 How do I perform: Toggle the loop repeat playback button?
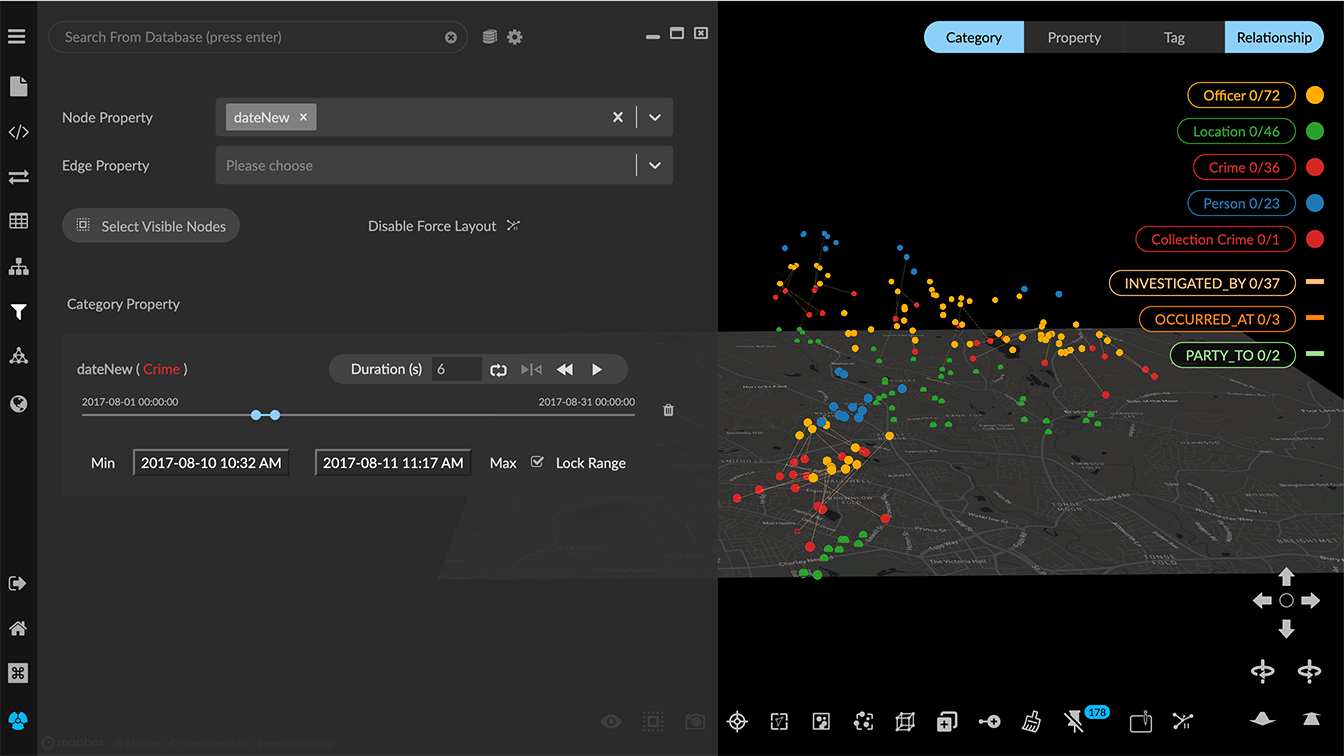click(498, 370)
